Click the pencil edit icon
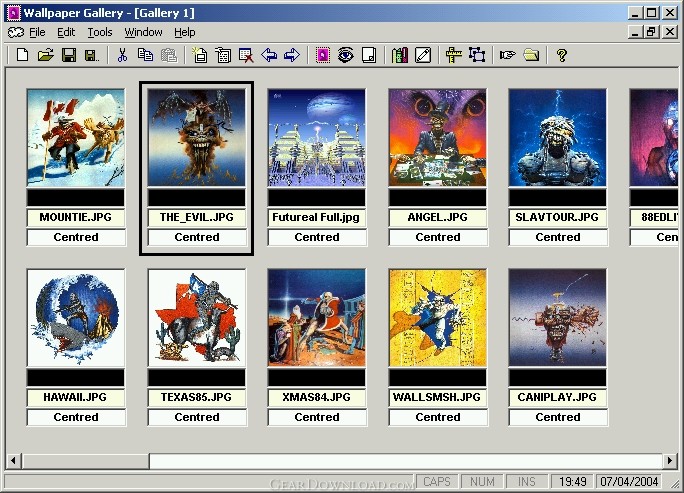Image resolution: width=684 pixels, height=493 pixels. (x=423, y=55)
